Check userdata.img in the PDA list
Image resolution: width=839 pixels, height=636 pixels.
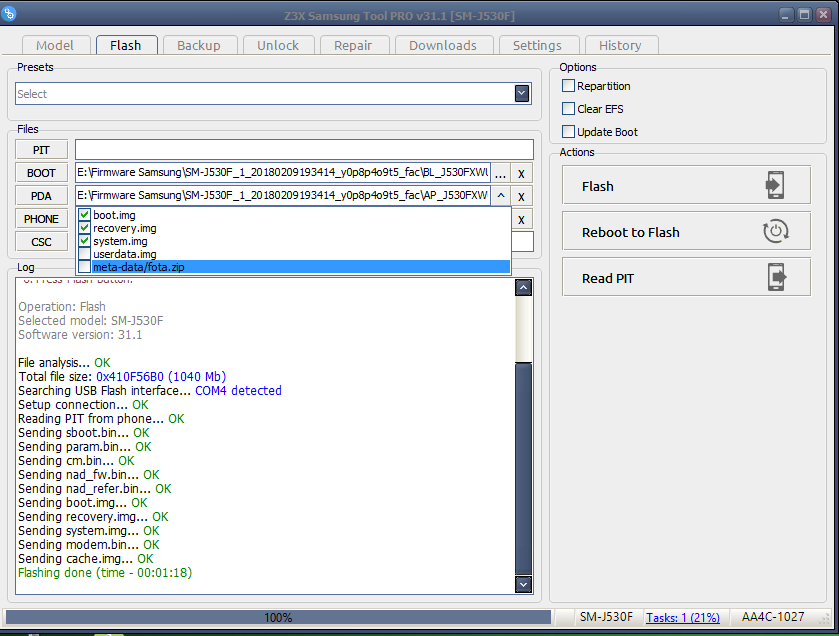pos(84,254)
